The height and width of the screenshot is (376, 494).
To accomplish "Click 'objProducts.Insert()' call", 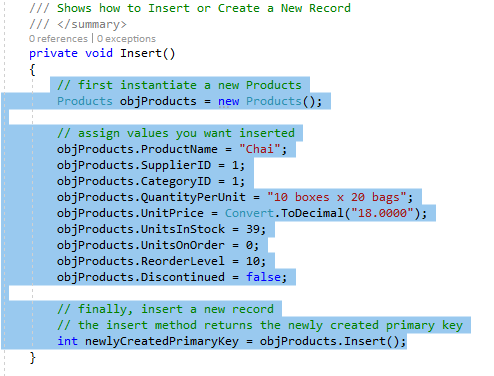I will (333, 341).
